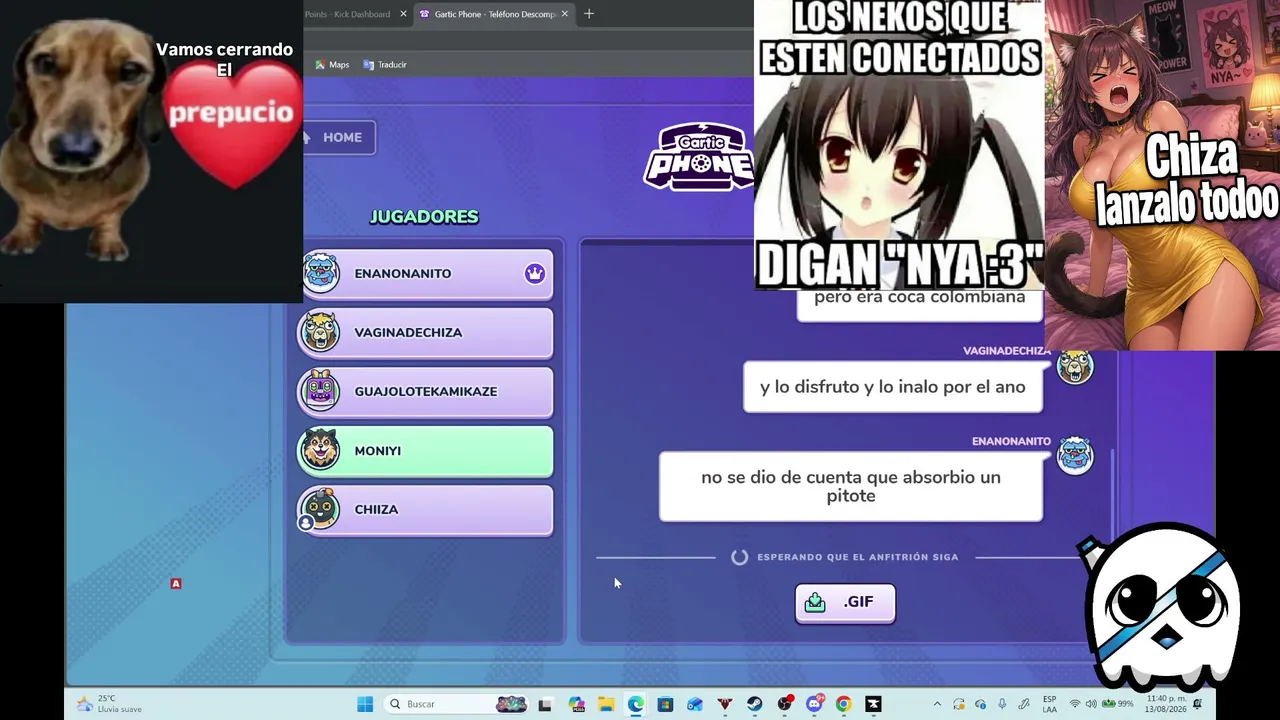Viewport: 1280px width, 720px height.
Task: Click the battery 99% indicator
Action: pyautogui.click(x=1118, y=704)
